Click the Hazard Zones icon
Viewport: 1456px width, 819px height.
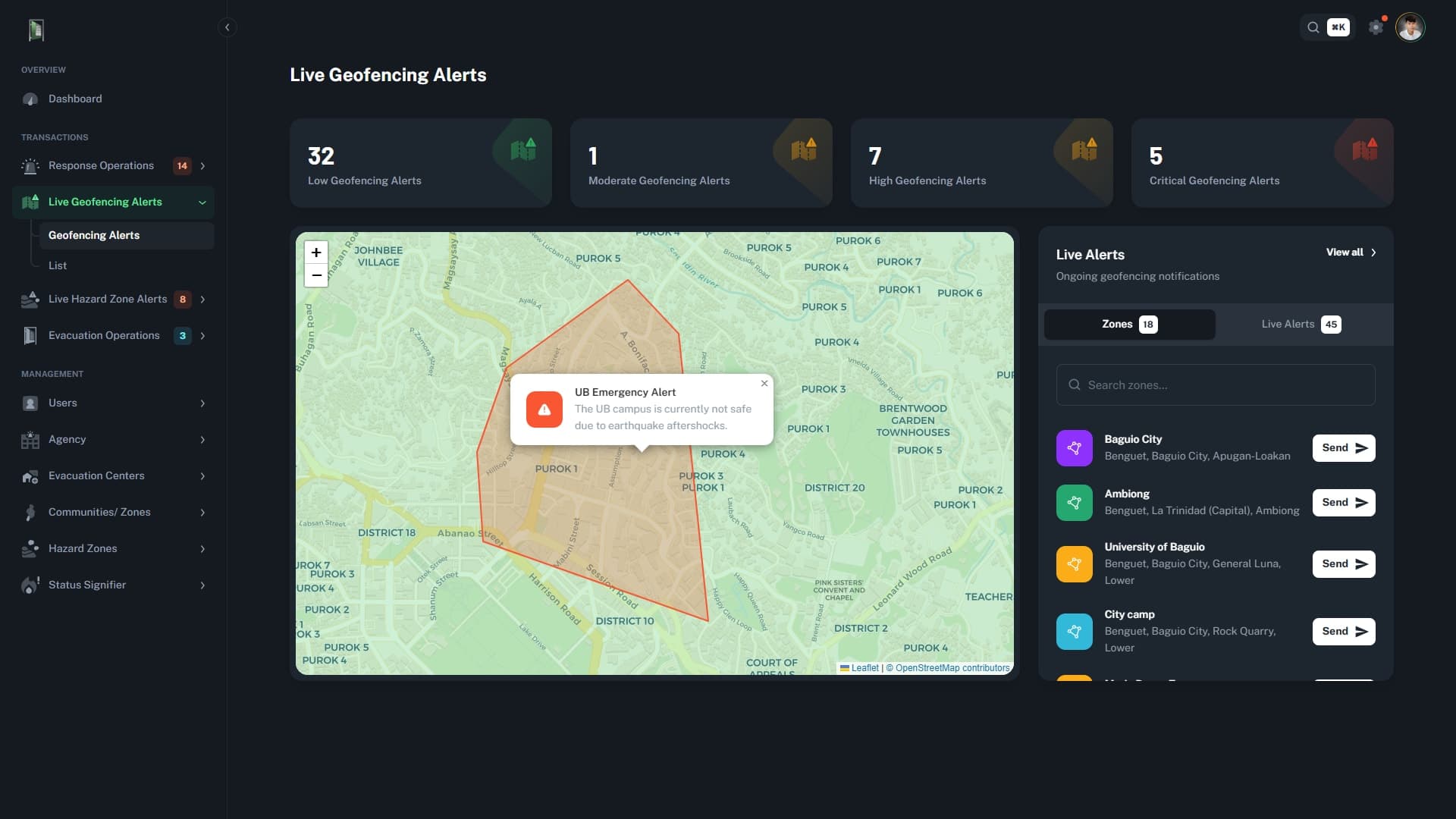tap(30, 549)
